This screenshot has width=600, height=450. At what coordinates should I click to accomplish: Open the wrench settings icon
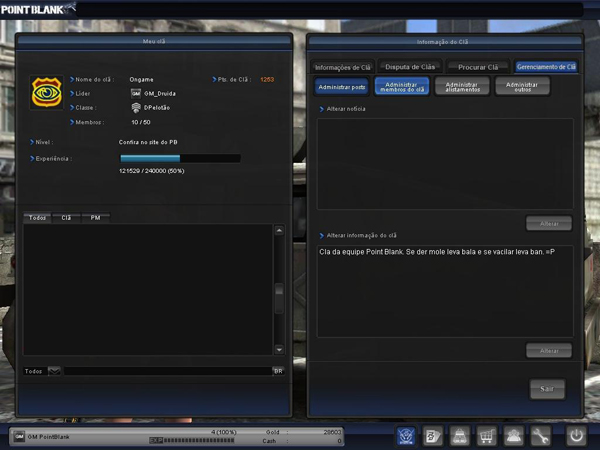click(x=540, y=435)
